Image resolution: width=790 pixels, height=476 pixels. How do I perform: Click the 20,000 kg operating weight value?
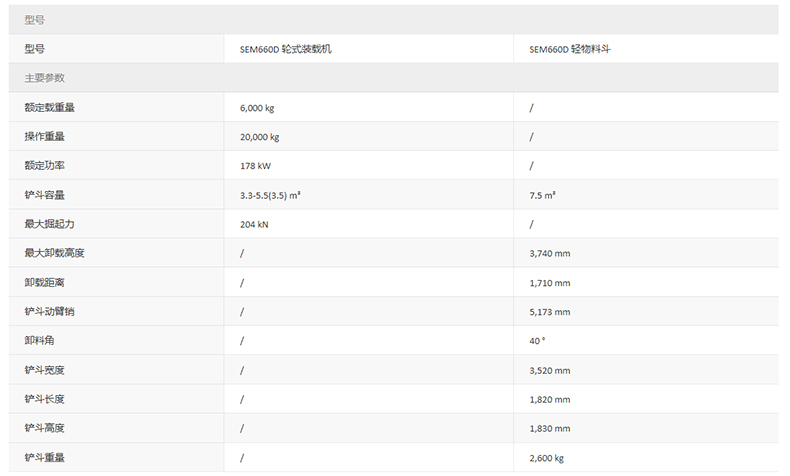pos(259,136)
